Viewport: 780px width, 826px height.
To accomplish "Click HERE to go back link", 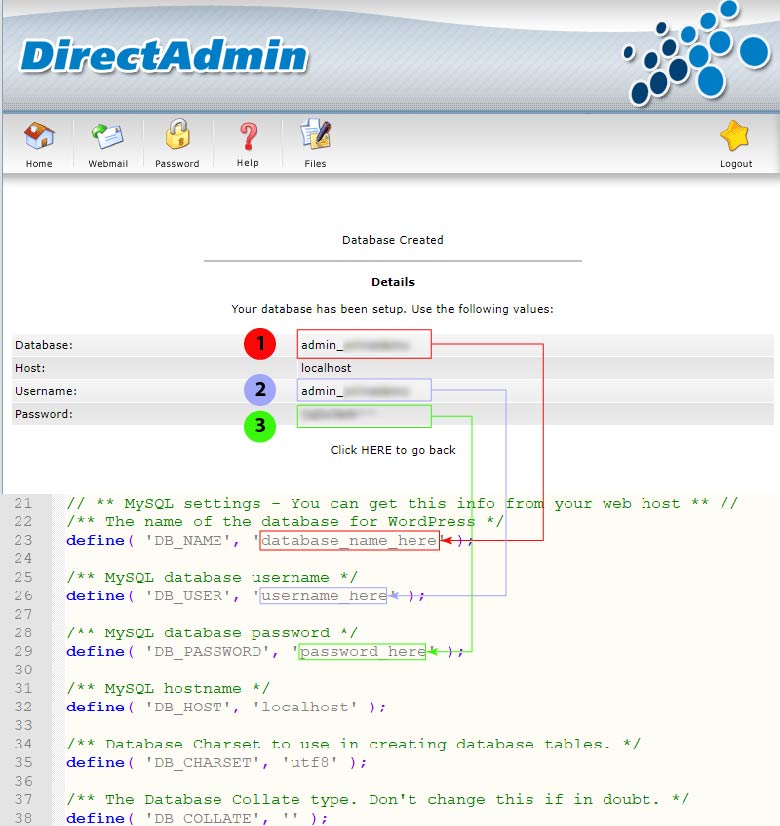I will click(x=393, y=450).
